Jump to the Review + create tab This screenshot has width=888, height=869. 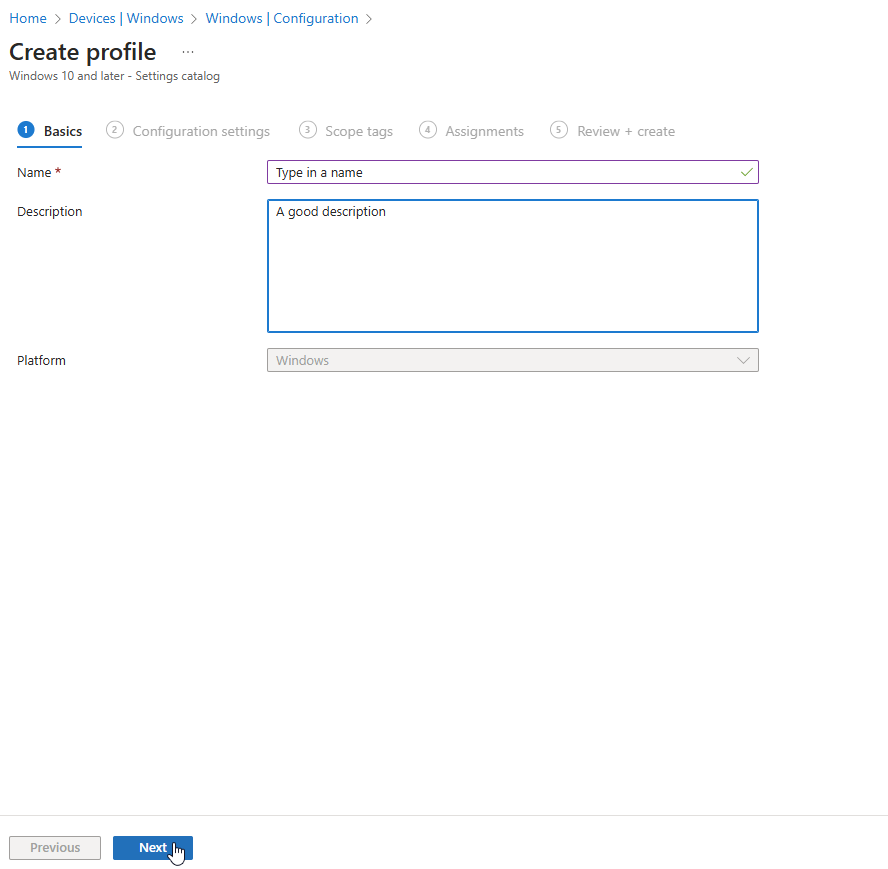click(x=625, y=131)
